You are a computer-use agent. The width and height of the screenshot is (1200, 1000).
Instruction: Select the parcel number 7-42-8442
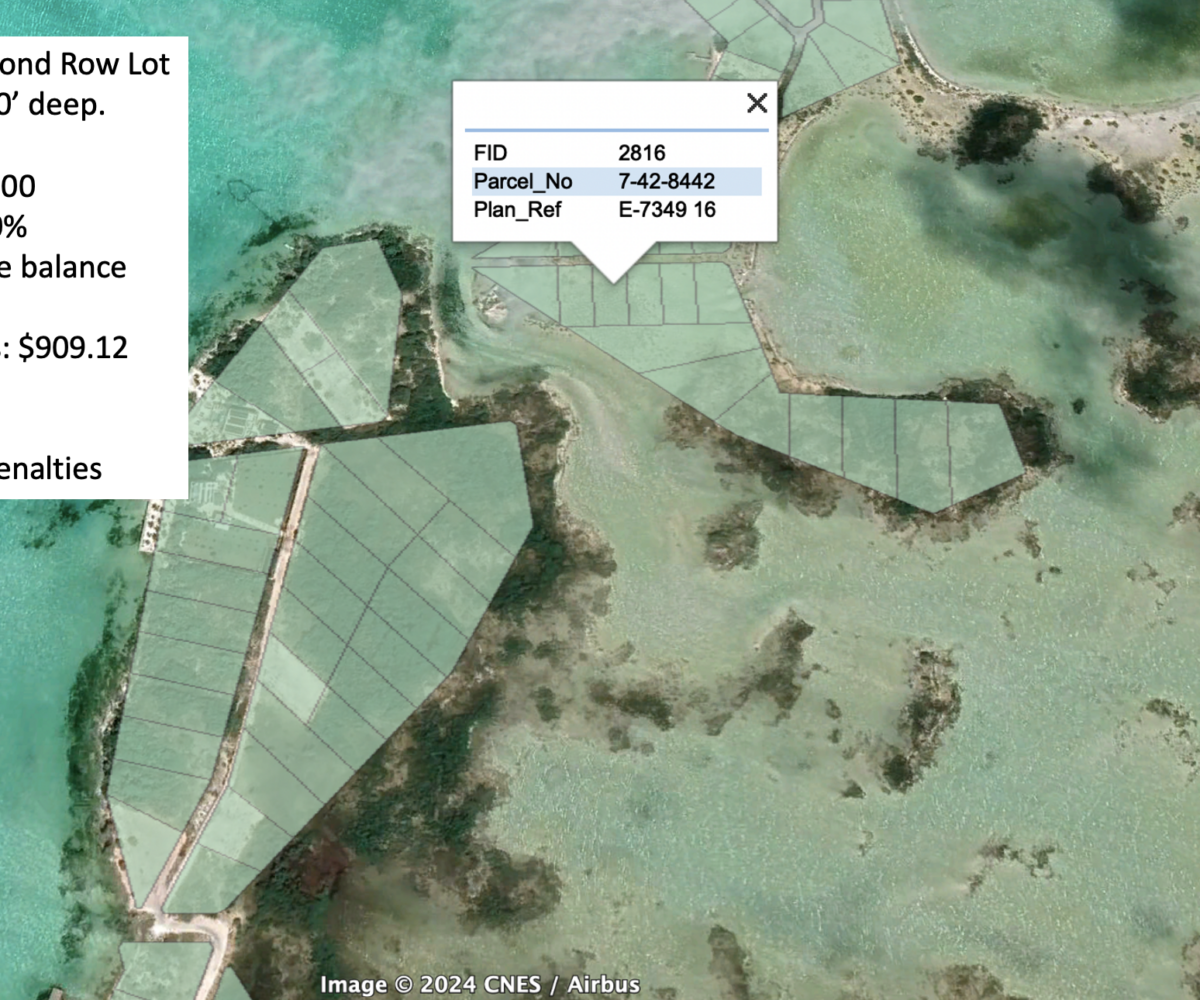666,181
